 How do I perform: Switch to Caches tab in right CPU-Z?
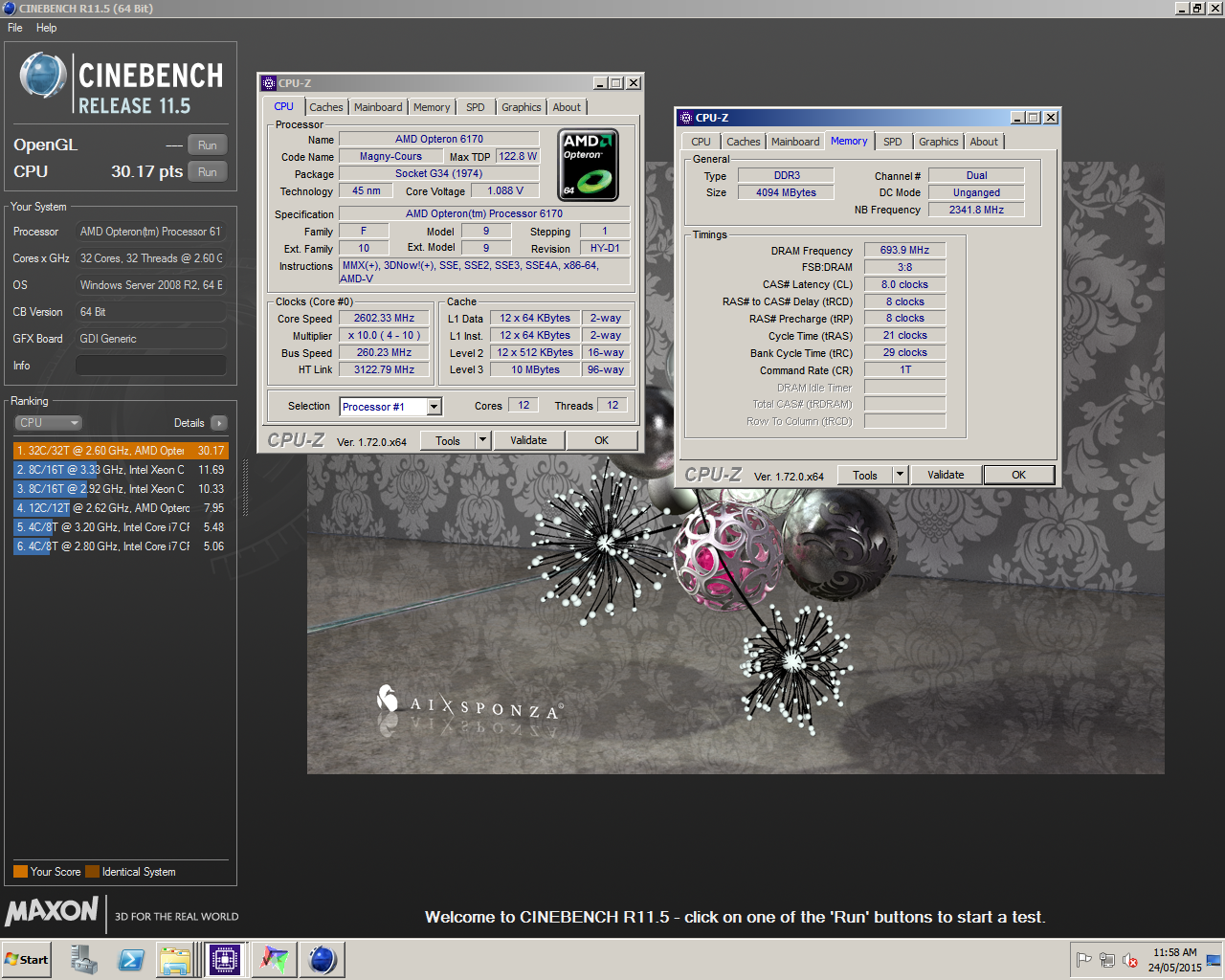click(x=744, y=142)
